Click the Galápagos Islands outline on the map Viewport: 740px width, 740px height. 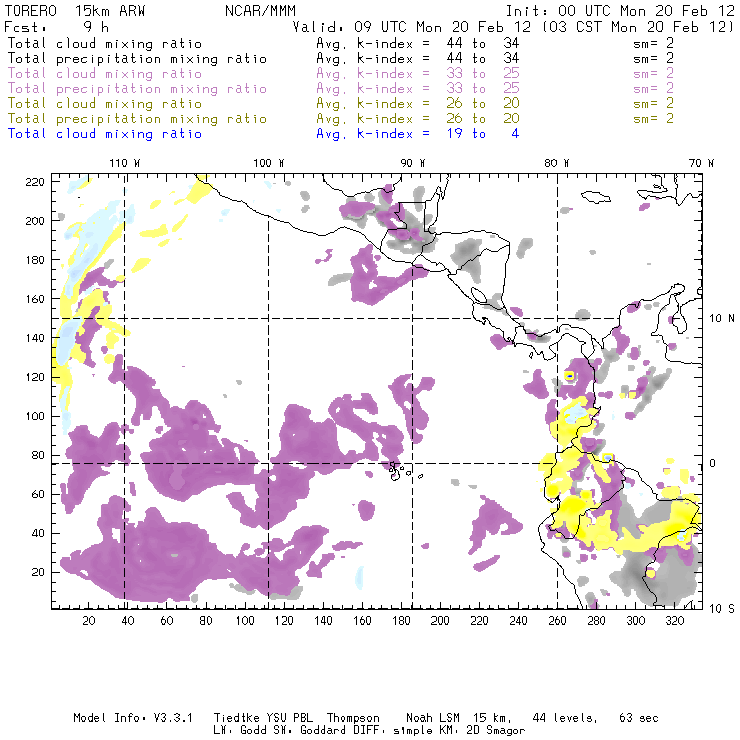point(398,466)
